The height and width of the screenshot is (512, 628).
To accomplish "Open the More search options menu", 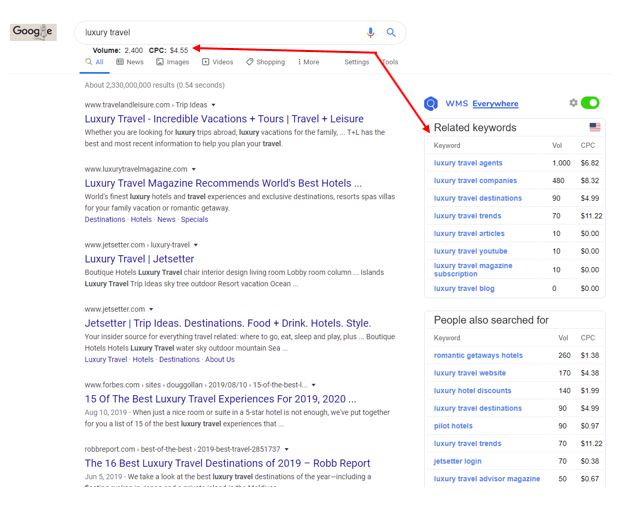I will tap(308, 62).
